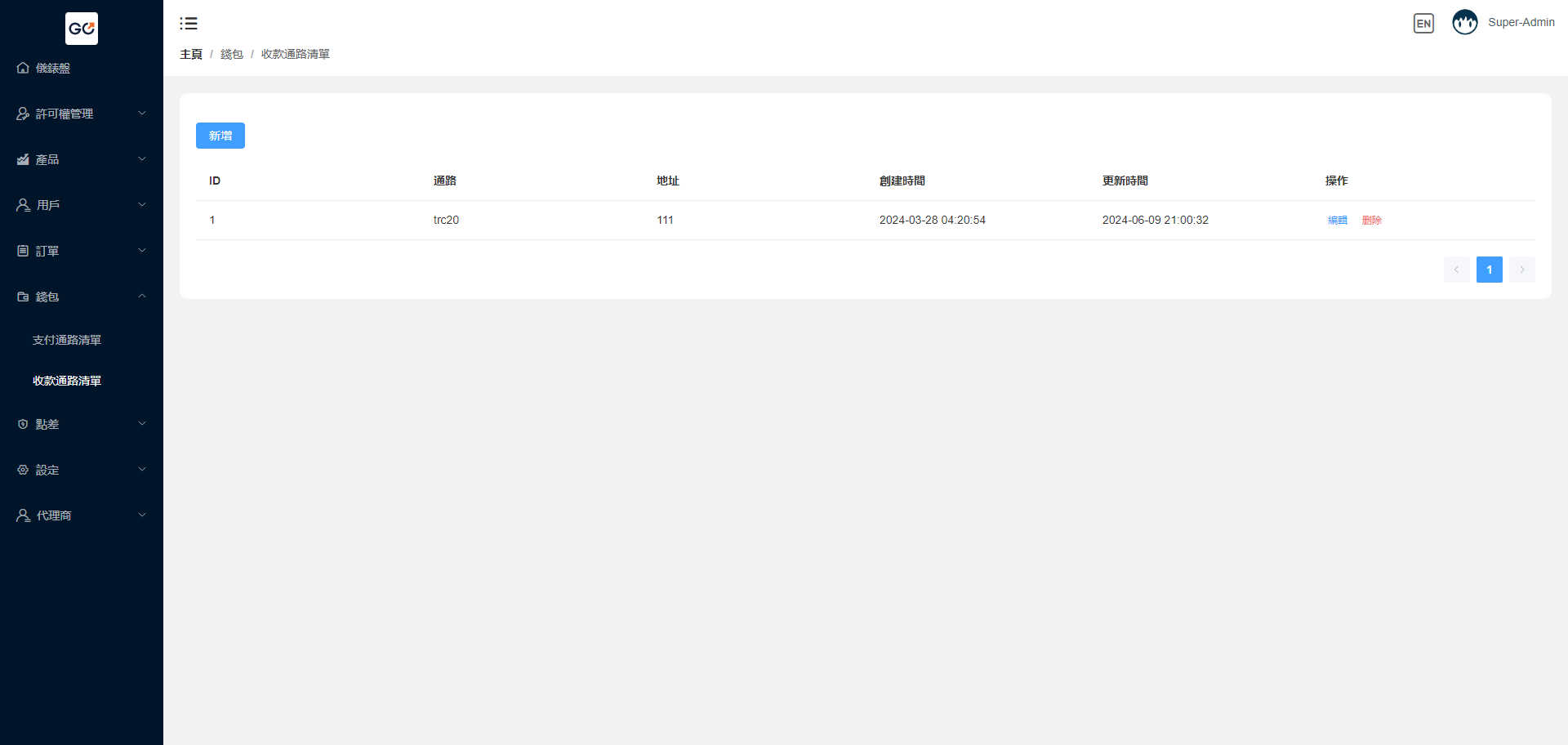Collapse the 錢包 menu chevron
Image resolution: width=1568 pixels, height=745 pixels.
[x=142, y=297]
